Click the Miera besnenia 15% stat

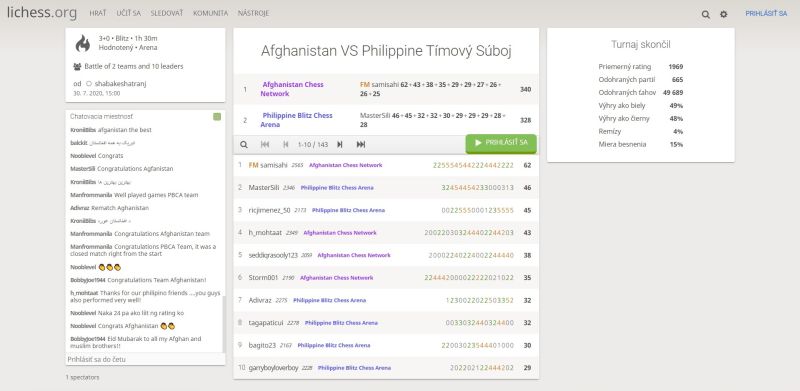tap(641, 144)
